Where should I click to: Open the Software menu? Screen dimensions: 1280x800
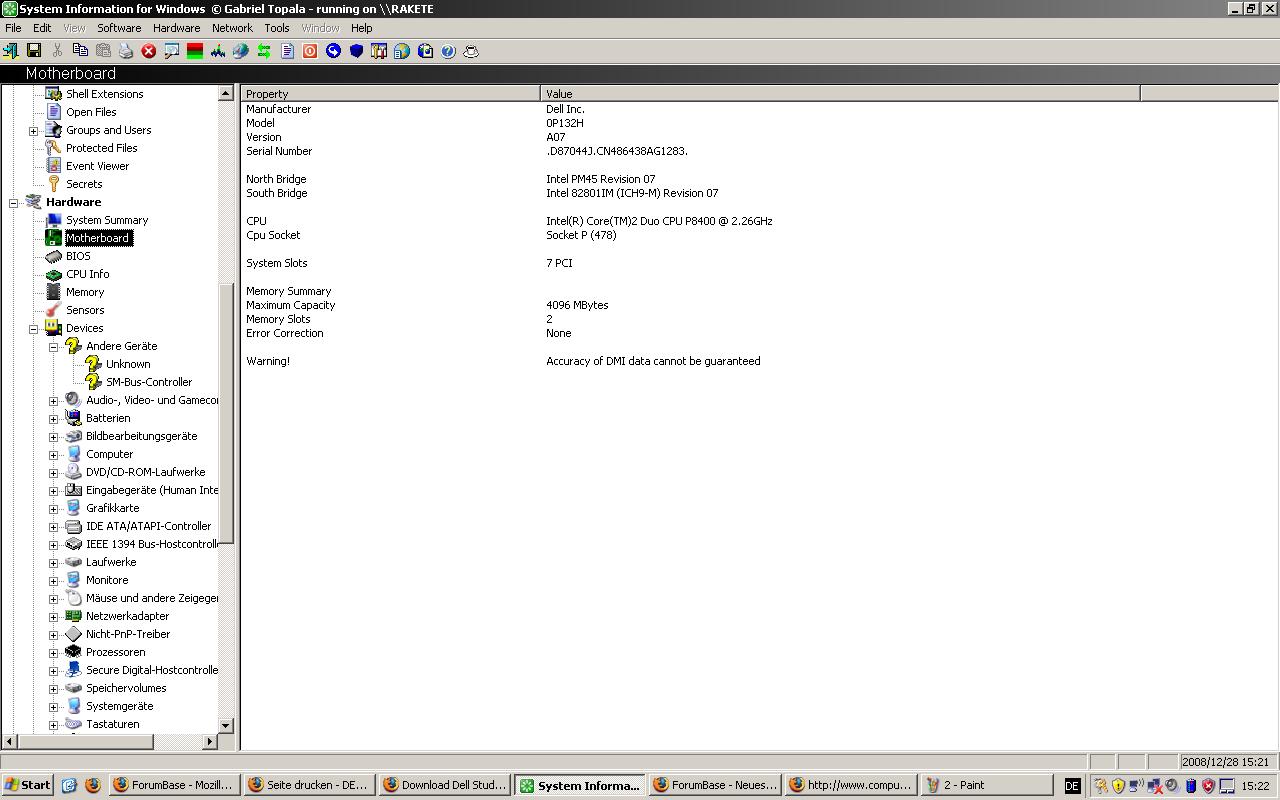(119, 28)
